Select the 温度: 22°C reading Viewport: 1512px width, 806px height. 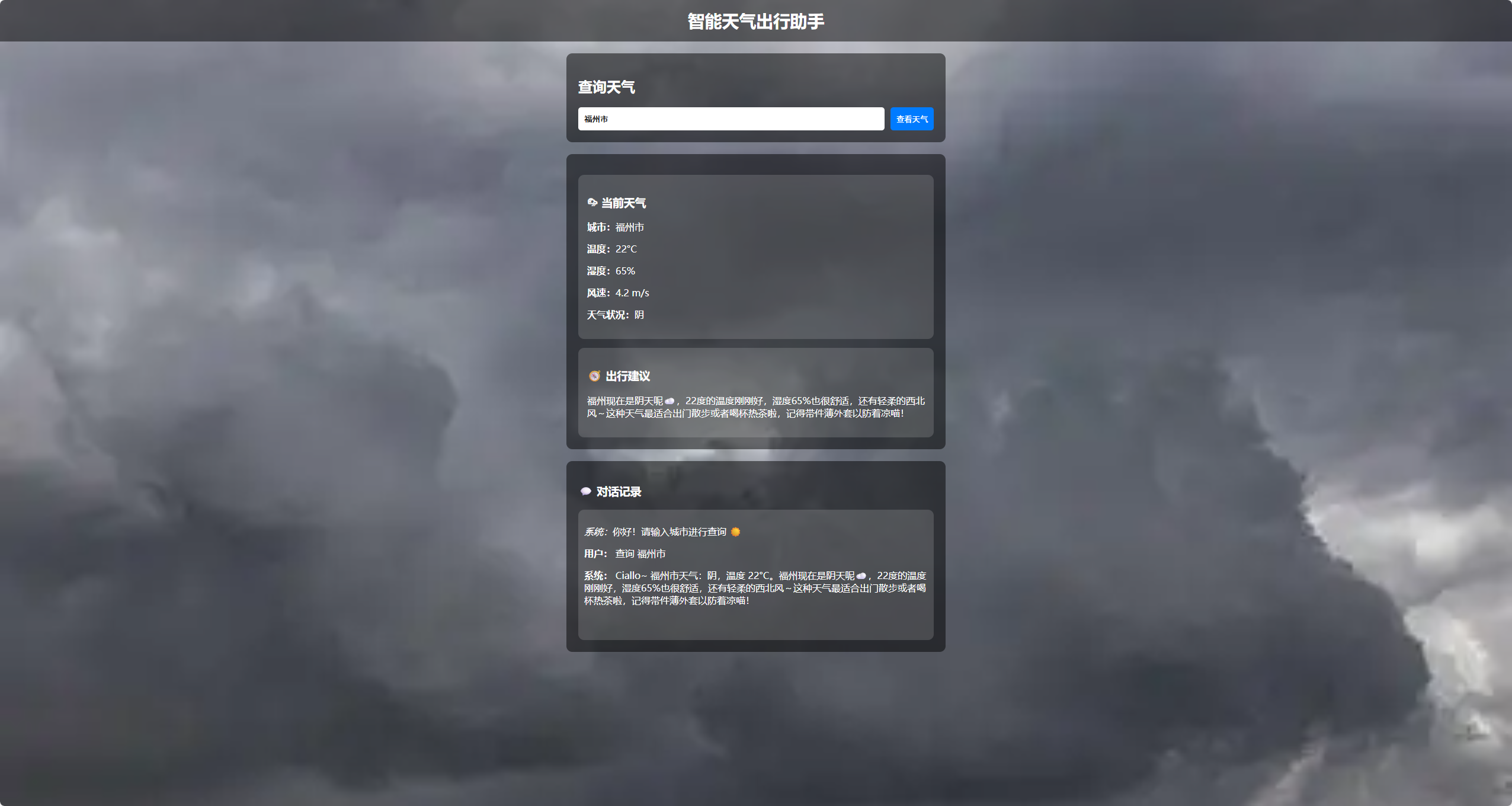click(611, 249)
